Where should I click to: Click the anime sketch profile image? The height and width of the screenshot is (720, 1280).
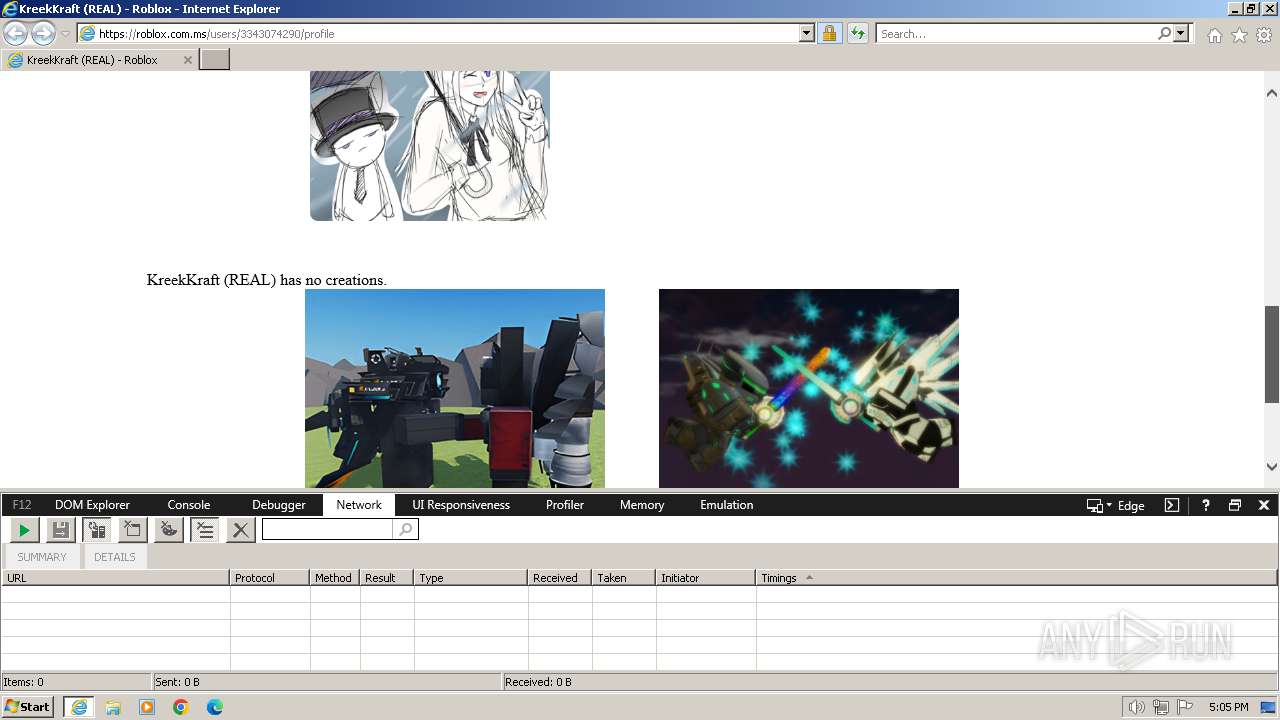[x=430, y=145]
